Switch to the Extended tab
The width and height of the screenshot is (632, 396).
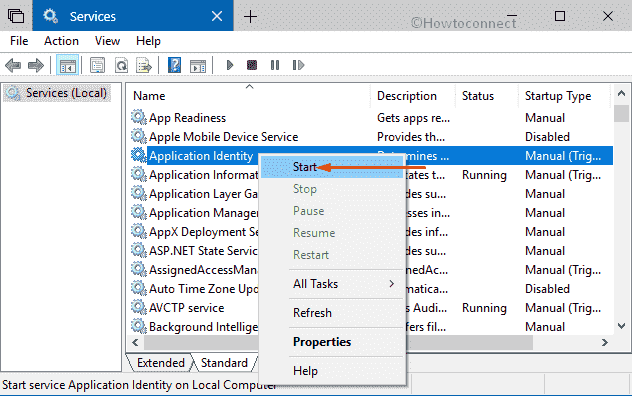(x=160, y=363)
